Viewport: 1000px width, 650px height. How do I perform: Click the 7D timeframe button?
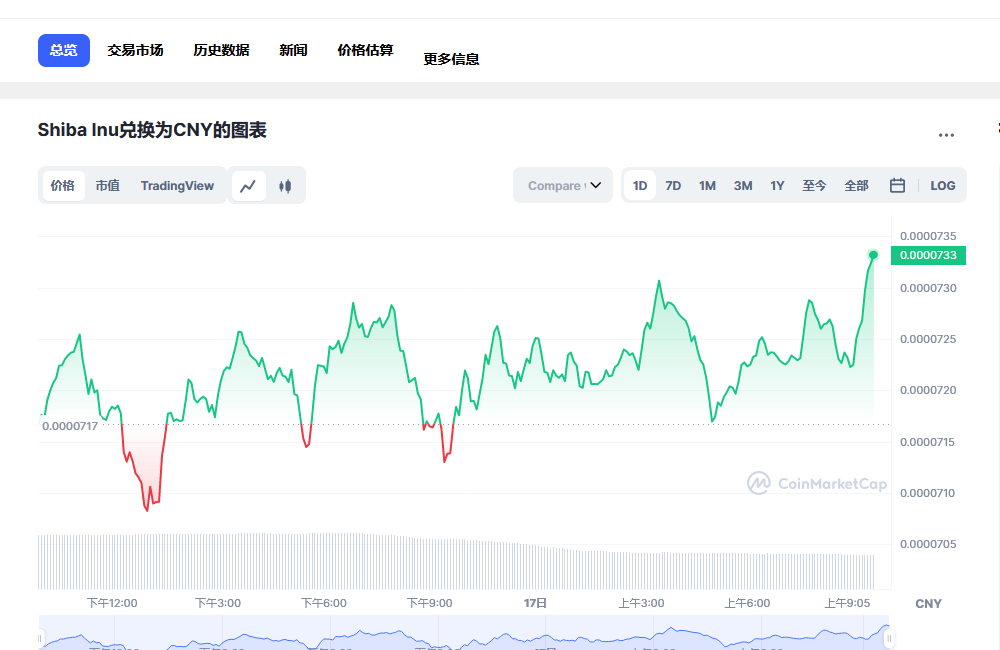[673, 185]
